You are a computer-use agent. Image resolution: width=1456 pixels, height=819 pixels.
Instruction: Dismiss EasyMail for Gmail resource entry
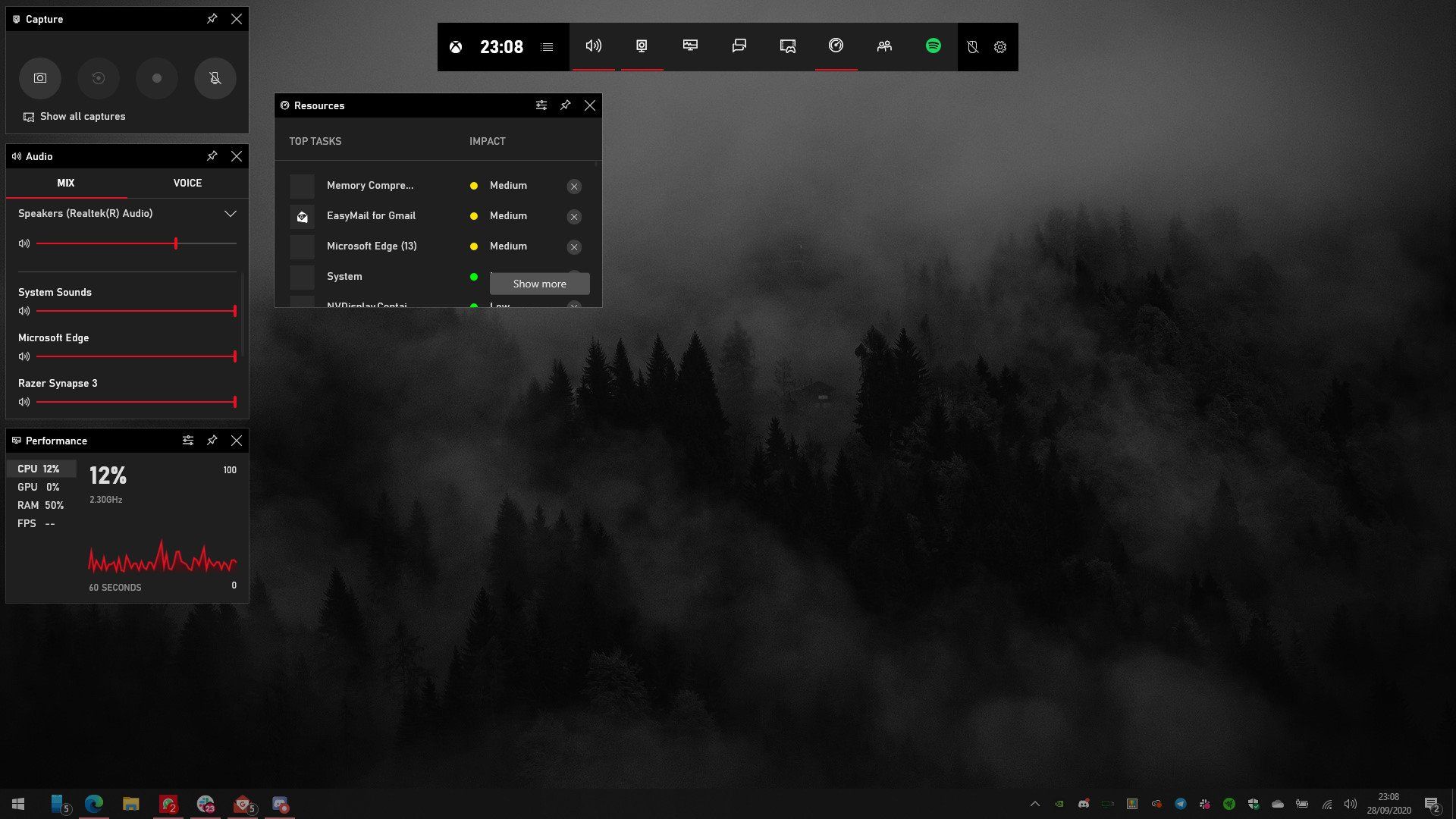574,216
